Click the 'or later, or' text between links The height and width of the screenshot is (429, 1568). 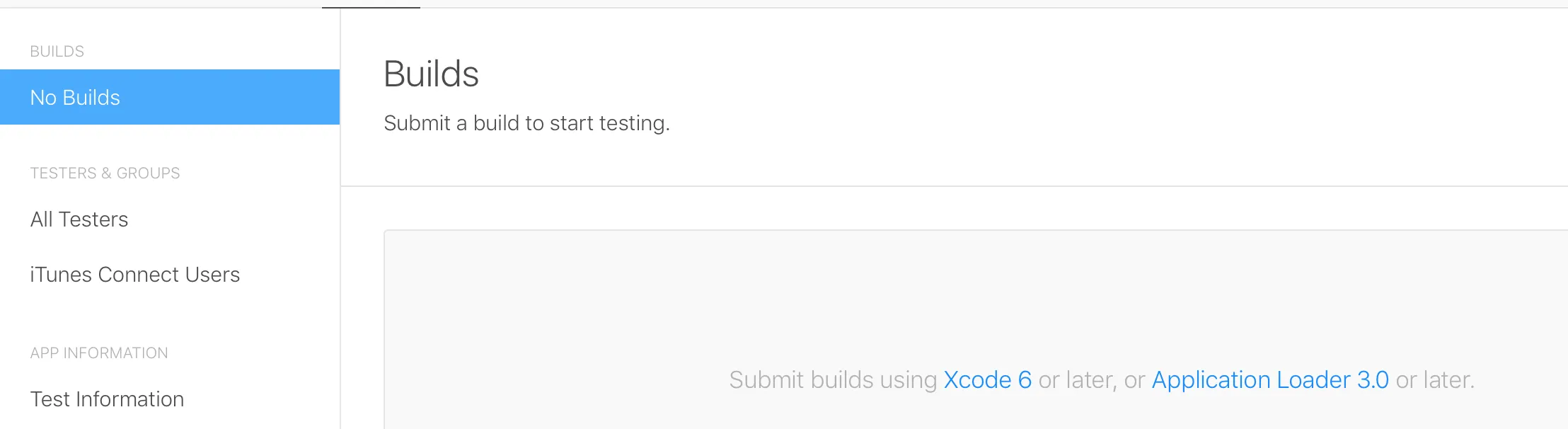[1091, 380]
